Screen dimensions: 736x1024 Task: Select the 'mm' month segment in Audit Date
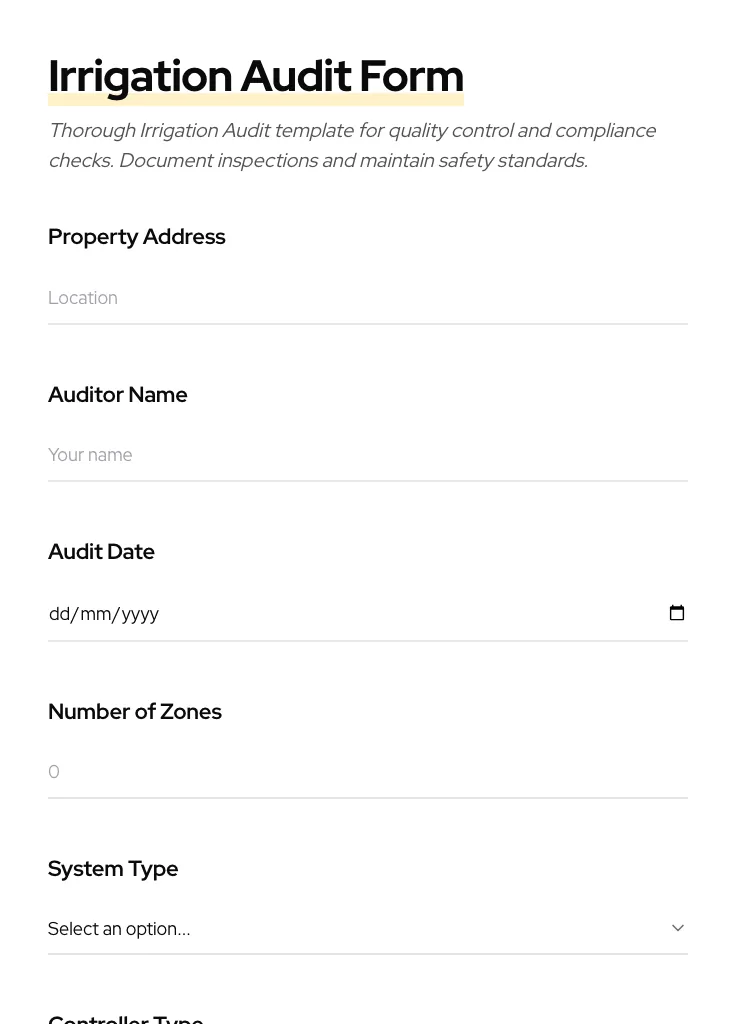(x=96, y=614)
